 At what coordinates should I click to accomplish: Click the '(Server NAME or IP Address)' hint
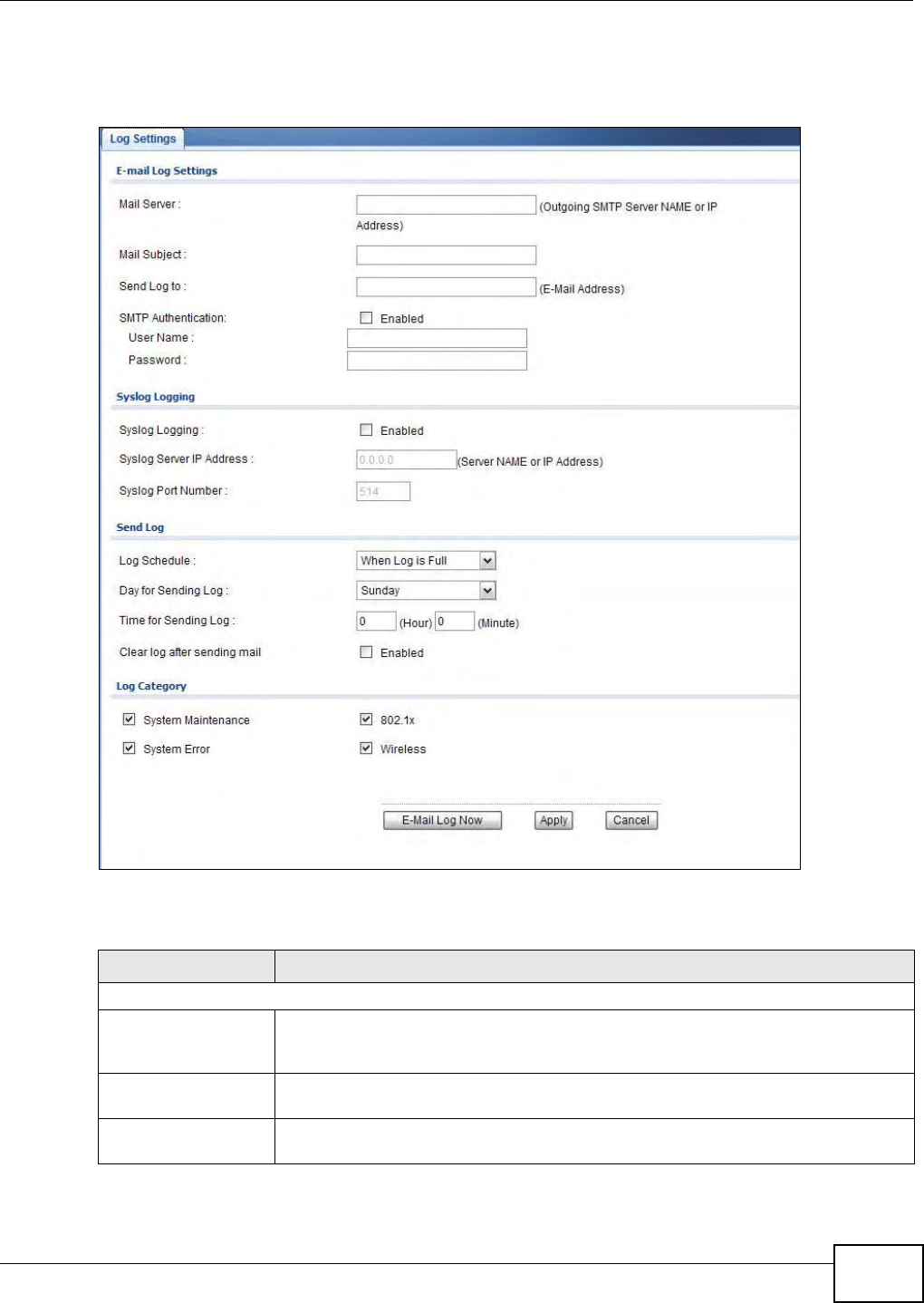tap(530, 461)
